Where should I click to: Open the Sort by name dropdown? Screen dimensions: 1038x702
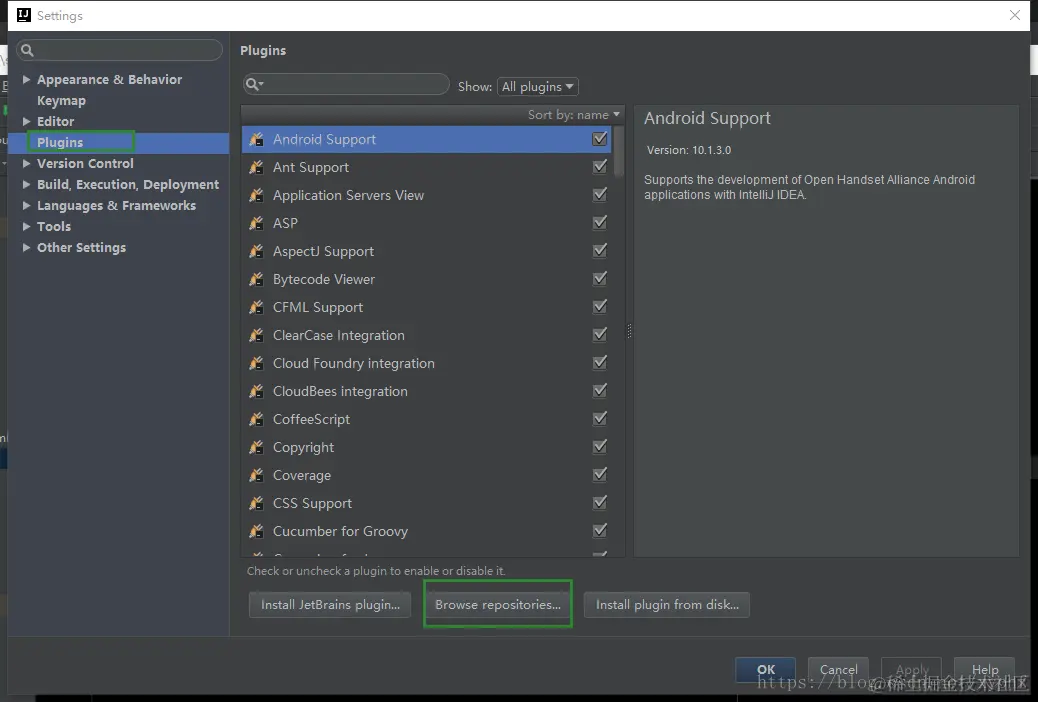click(573, 115)
